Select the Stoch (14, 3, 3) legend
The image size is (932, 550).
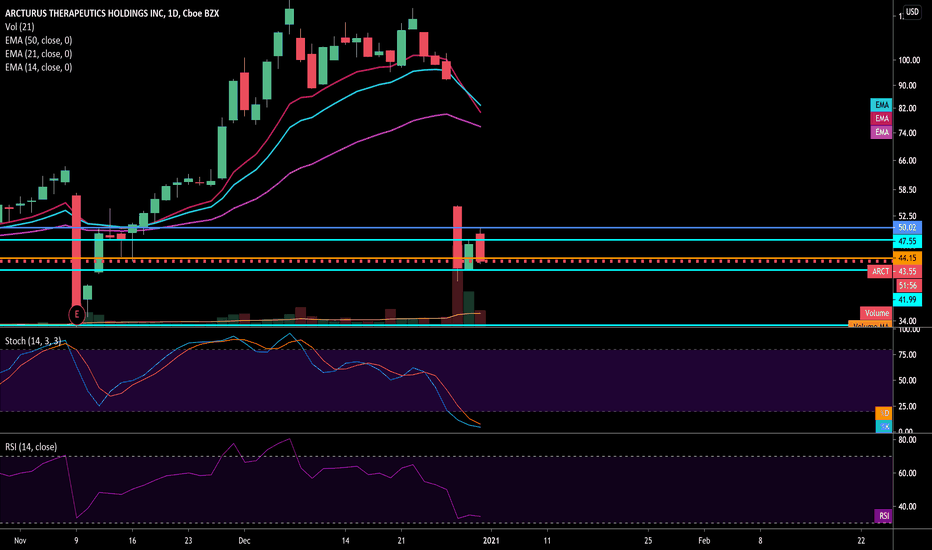(x=33, y=341)
